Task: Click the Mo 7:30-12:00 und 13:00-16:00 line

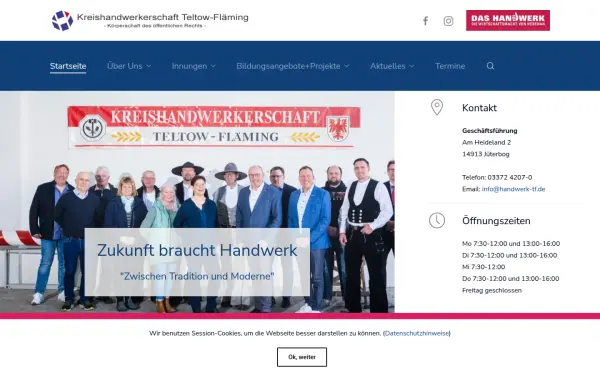Action: click(x=511, y=244)
